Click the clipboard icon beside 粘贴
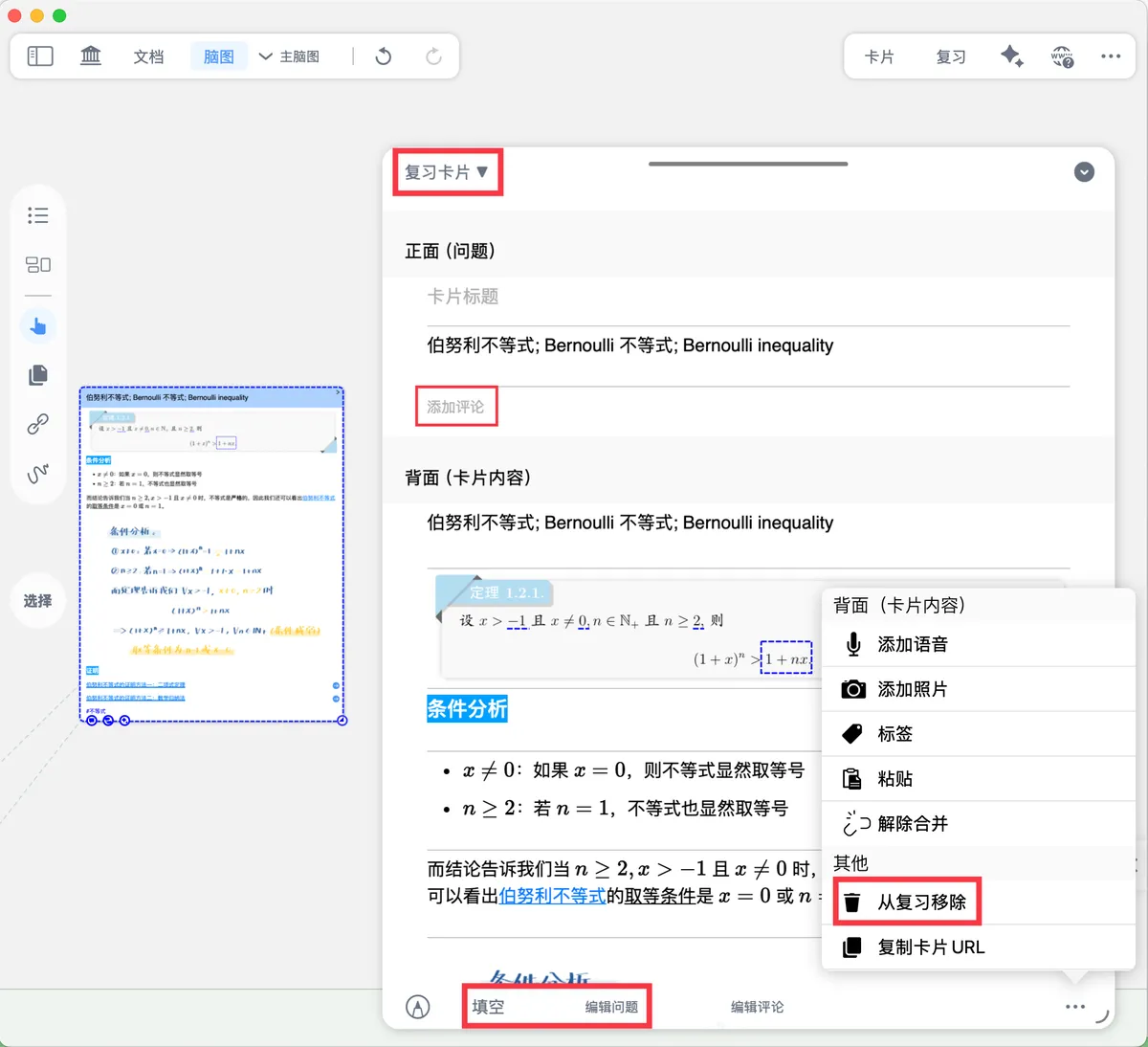1148x1047 pixels. (852, 779)
